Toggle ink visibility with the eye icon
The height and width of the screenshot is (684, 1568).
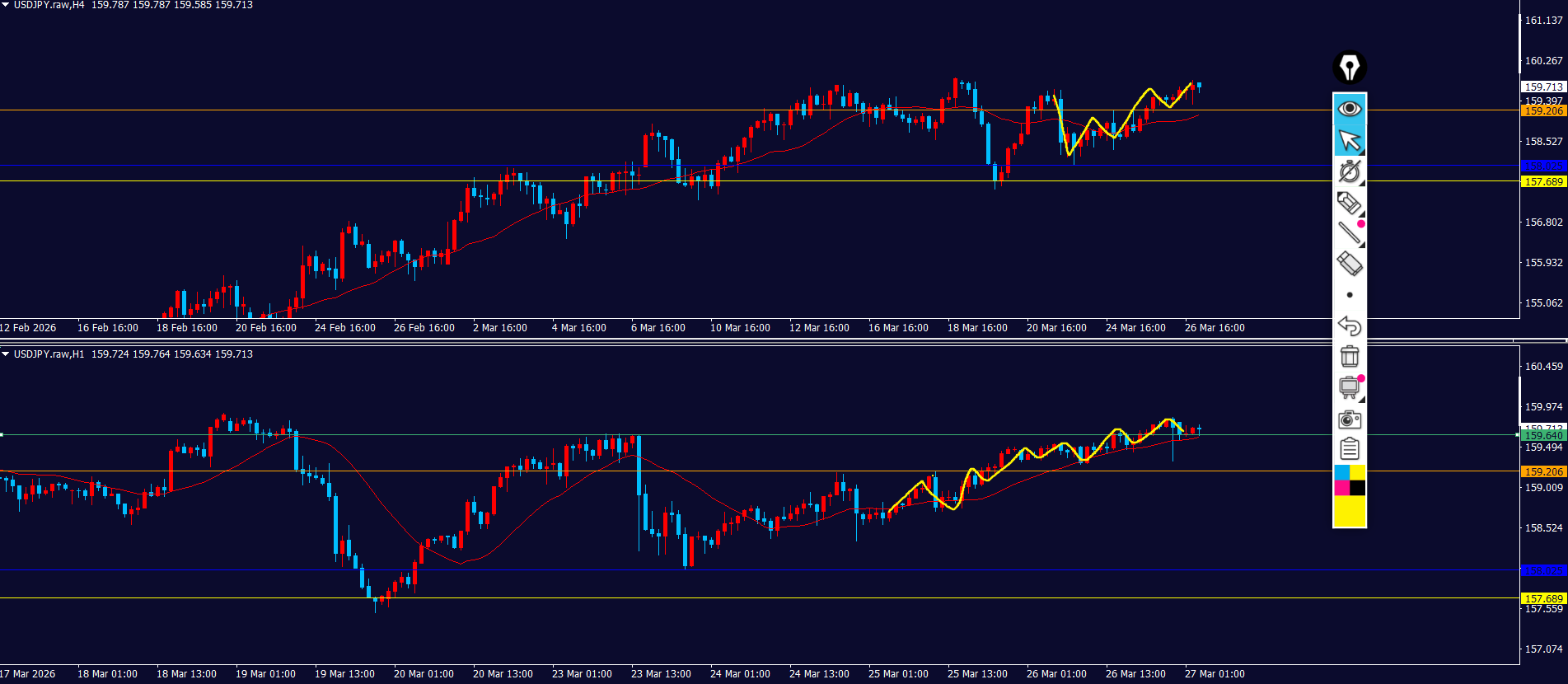[1349, 109]
